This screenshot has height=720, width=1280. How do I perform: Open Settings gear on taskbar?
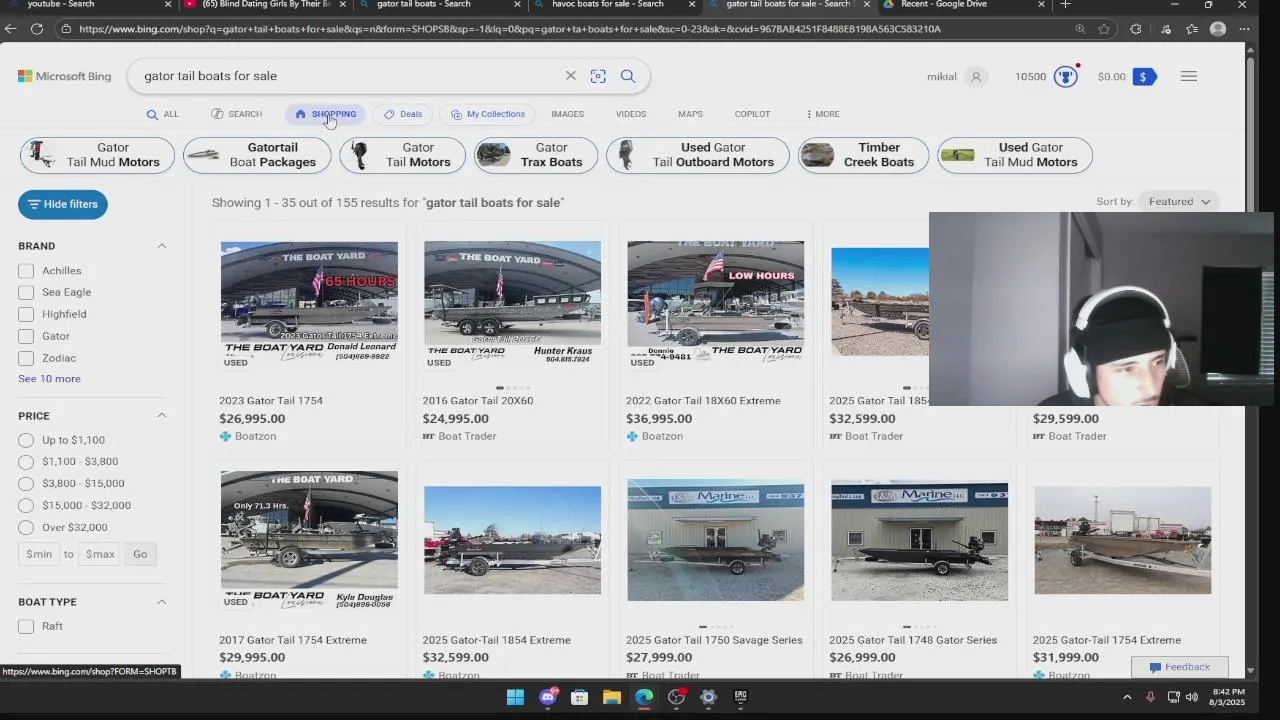(x=708, y=697)
